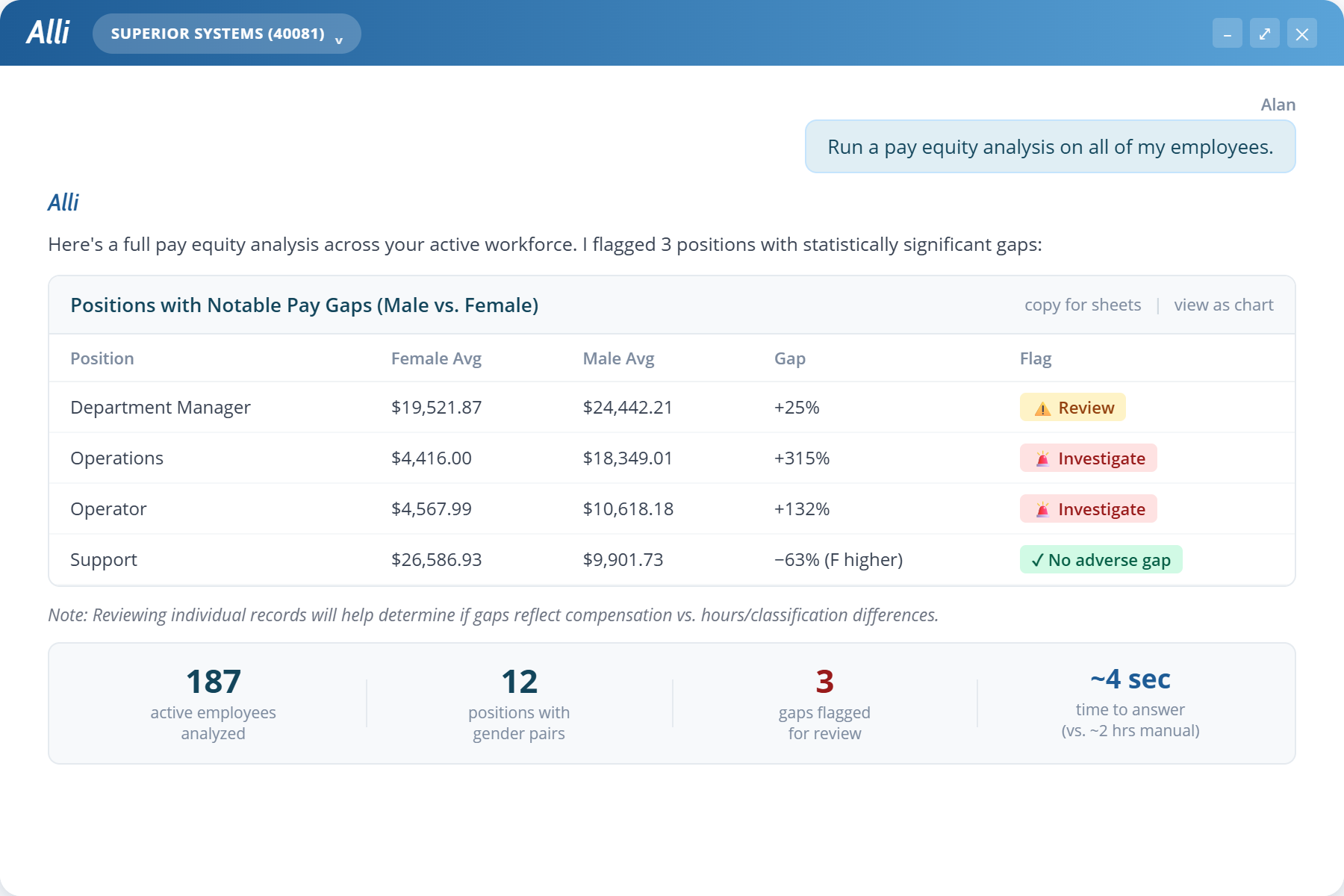
Task: Click the italic Note about reviewing individual records
Action: [x=493, y=615]
